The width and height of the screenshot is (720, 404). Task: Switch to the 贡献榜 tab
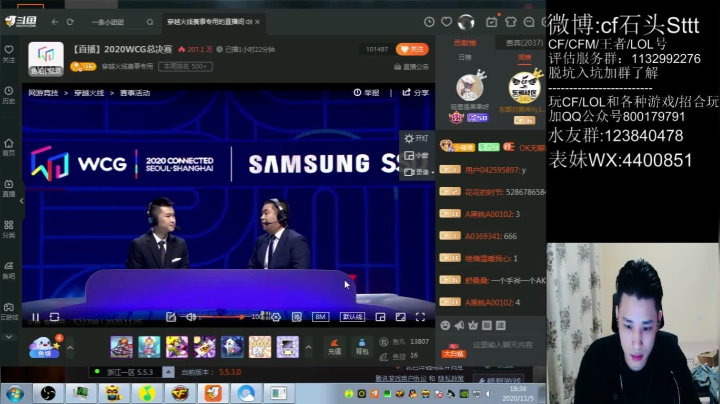pos(465,43)
